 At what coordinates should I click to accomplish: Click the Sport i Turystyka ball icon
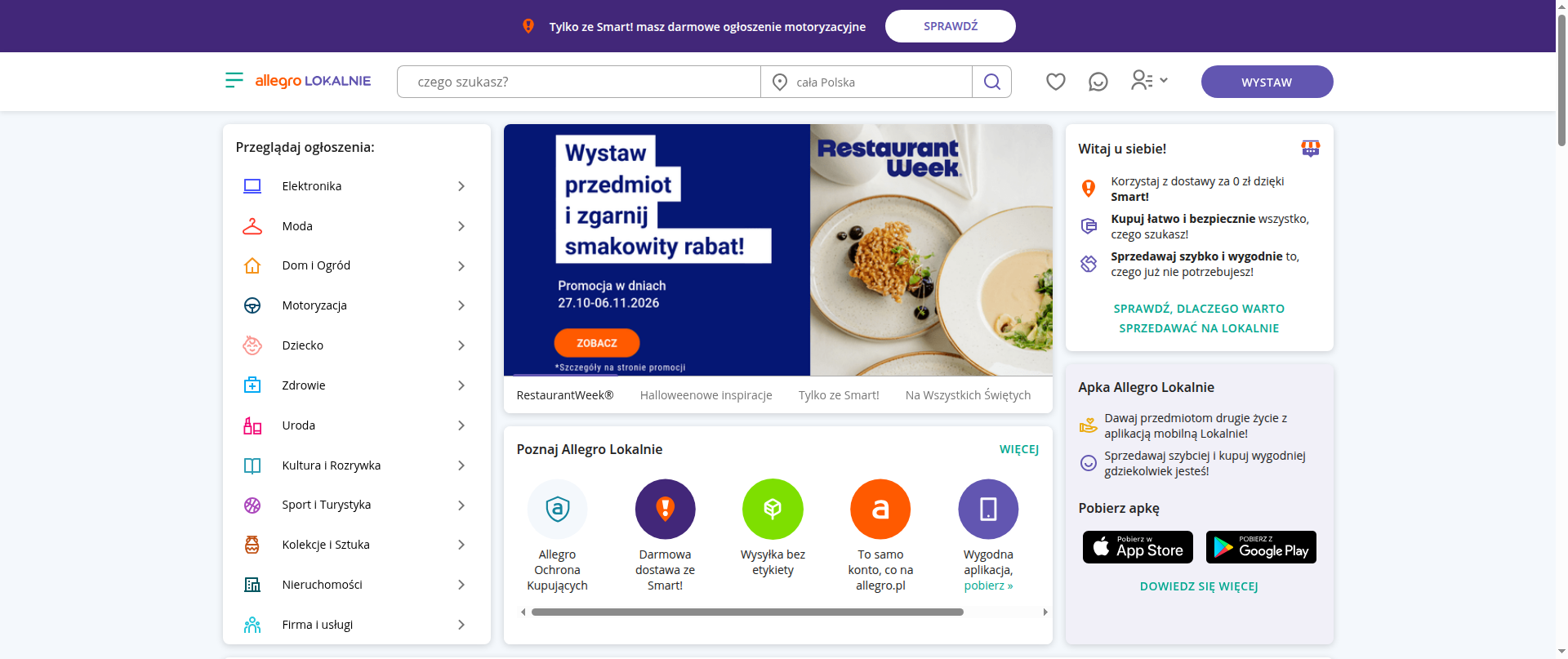click(252, 505)
